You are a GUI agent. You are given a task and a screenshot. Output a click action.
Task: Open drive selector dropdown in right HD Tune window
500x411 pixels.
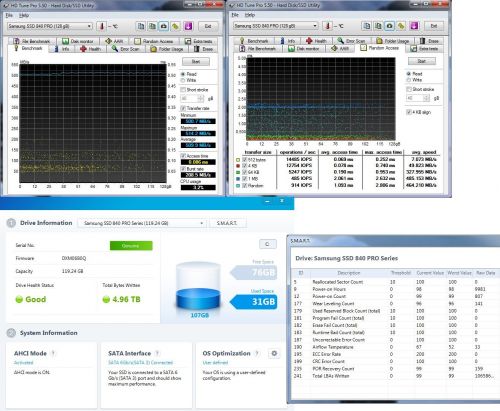point(276,26)
